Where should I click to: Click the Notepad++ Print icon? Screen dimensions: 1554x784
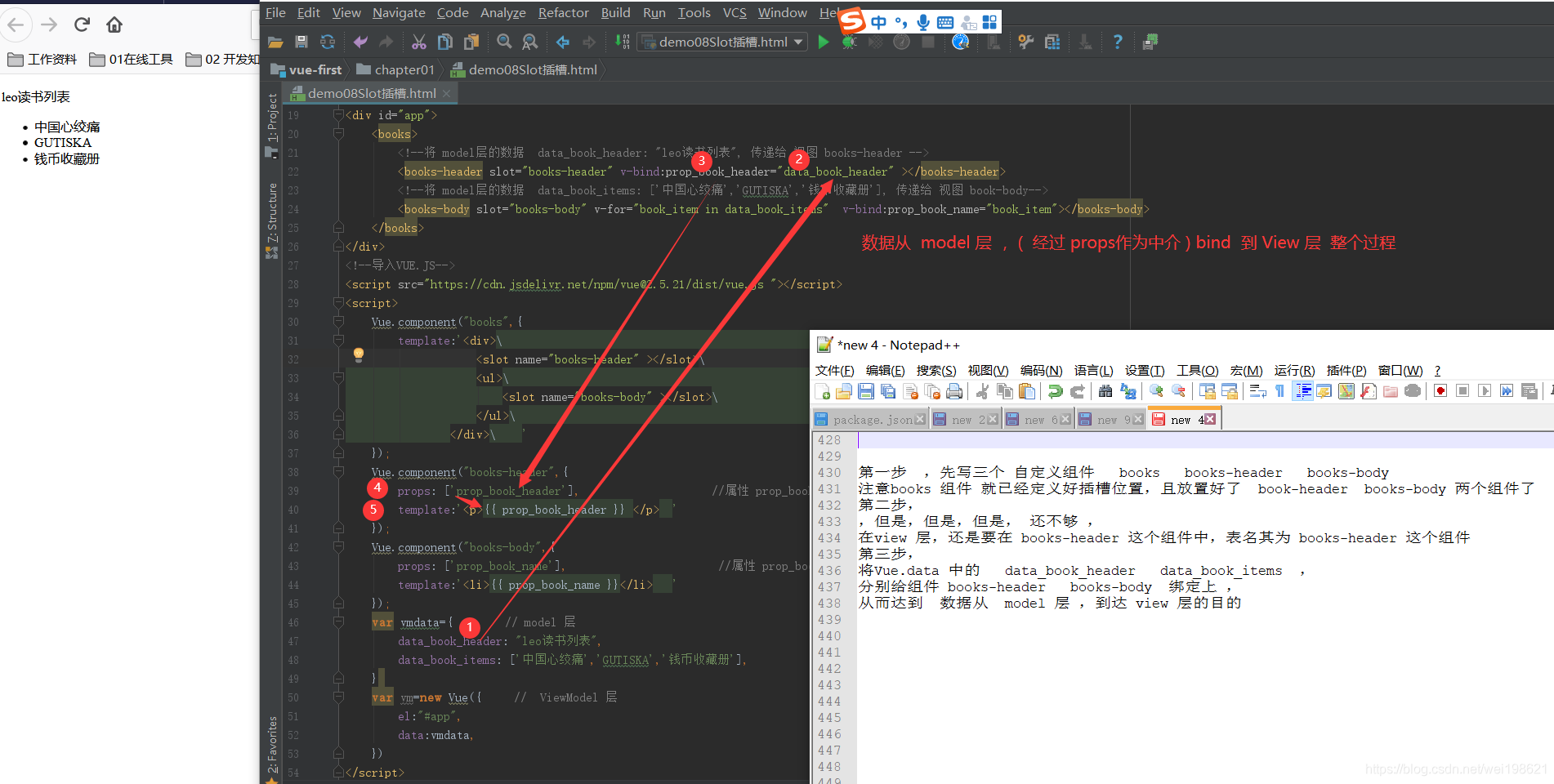pyautogui.click(x=953, y=392)
